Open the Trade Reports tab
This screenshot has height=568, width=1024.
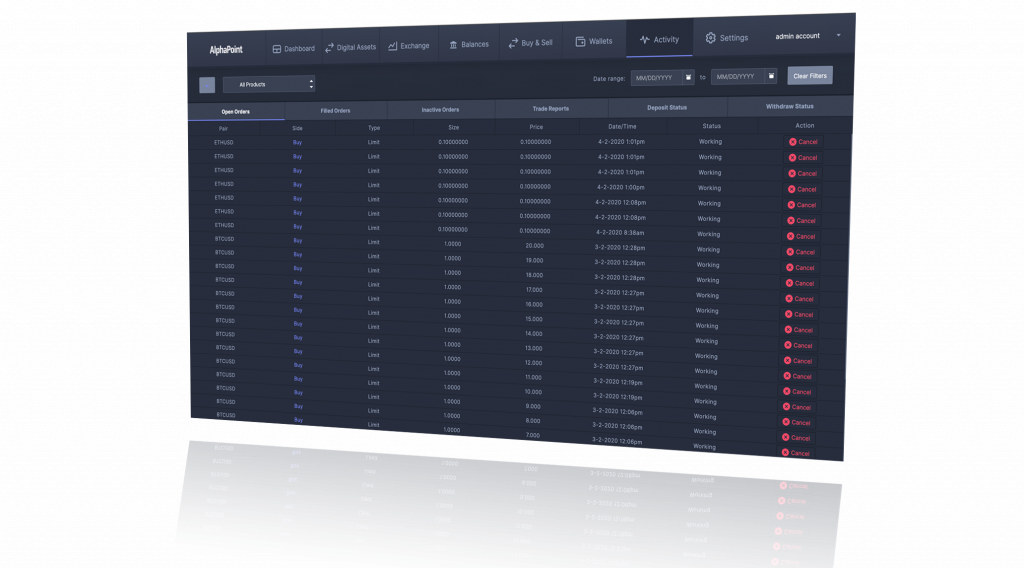pos(551,108)
